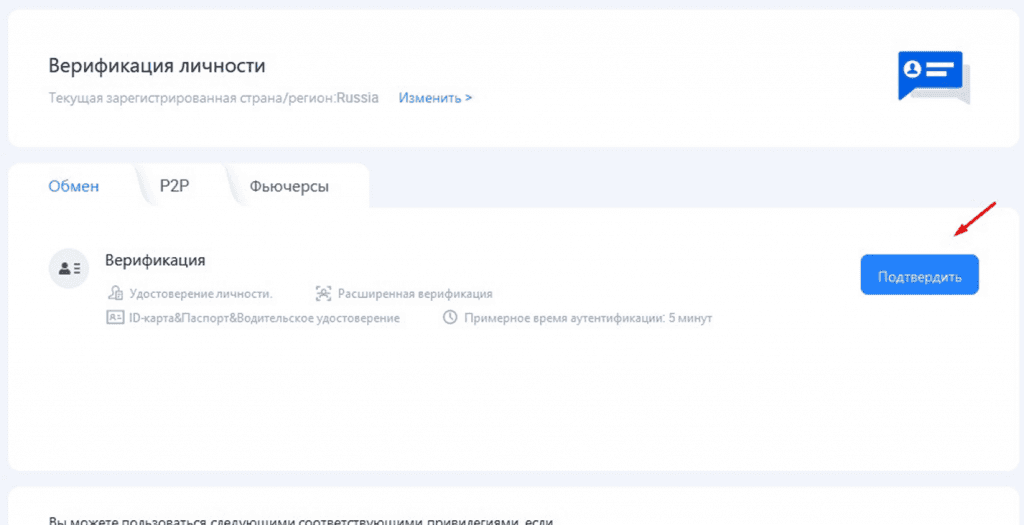
Task: Click the blue Подтвердить button
Action: point(920,275)
